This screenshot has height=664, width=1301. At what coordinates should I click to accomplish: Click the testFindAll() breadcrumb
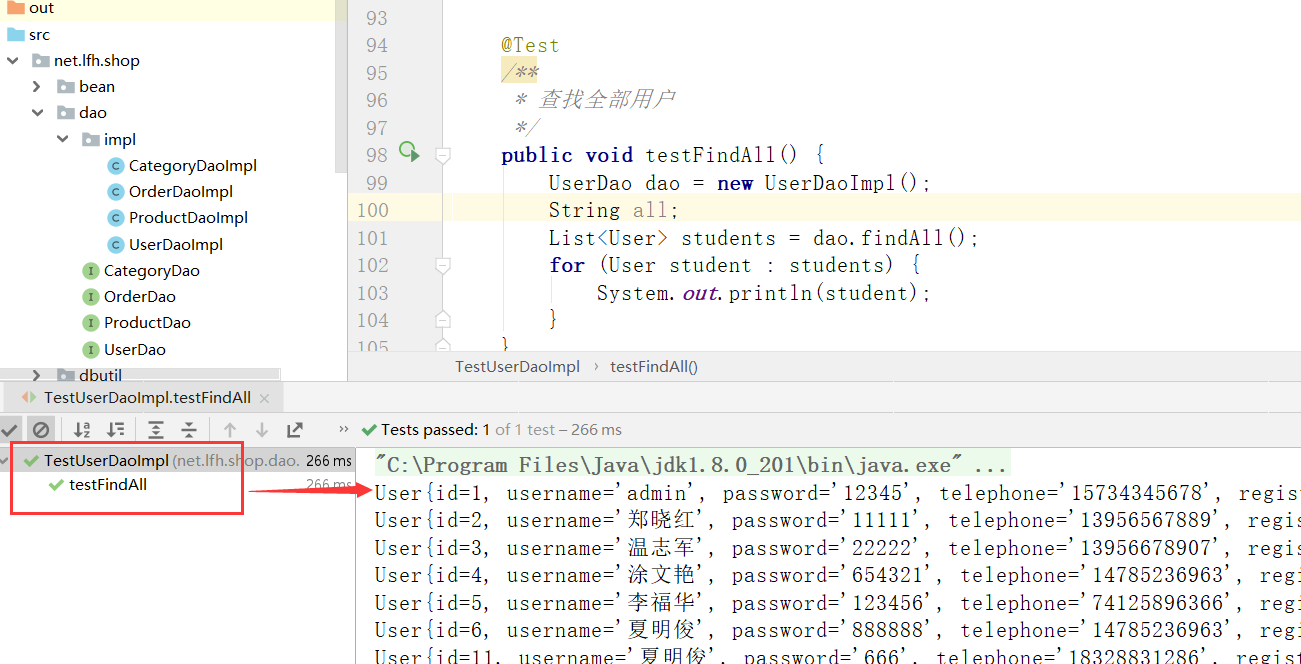[654, 366]
